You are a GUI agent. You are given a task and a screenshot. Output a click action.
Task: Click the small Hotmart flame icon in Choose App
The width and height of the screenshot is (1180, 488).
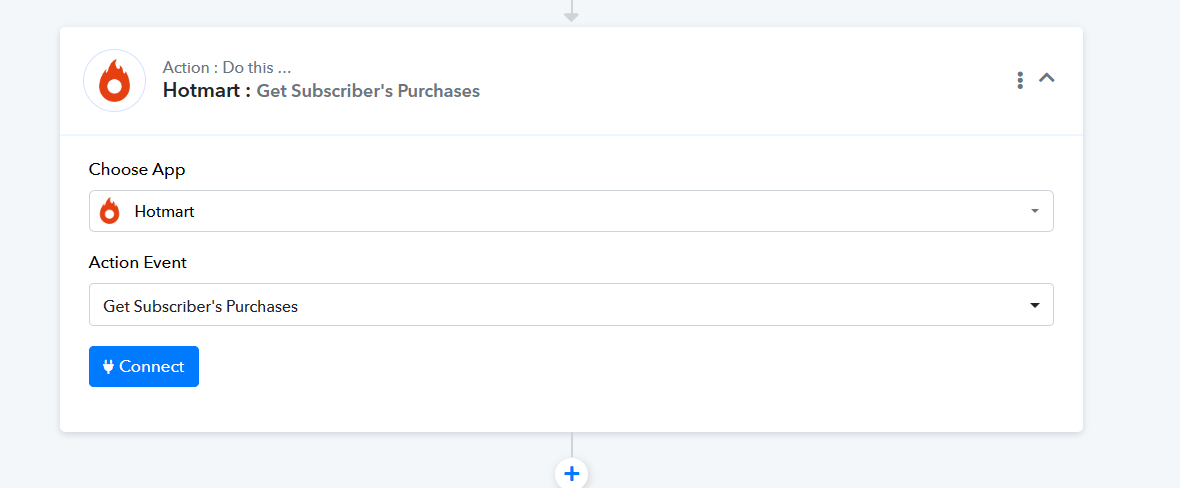point(110,211)
